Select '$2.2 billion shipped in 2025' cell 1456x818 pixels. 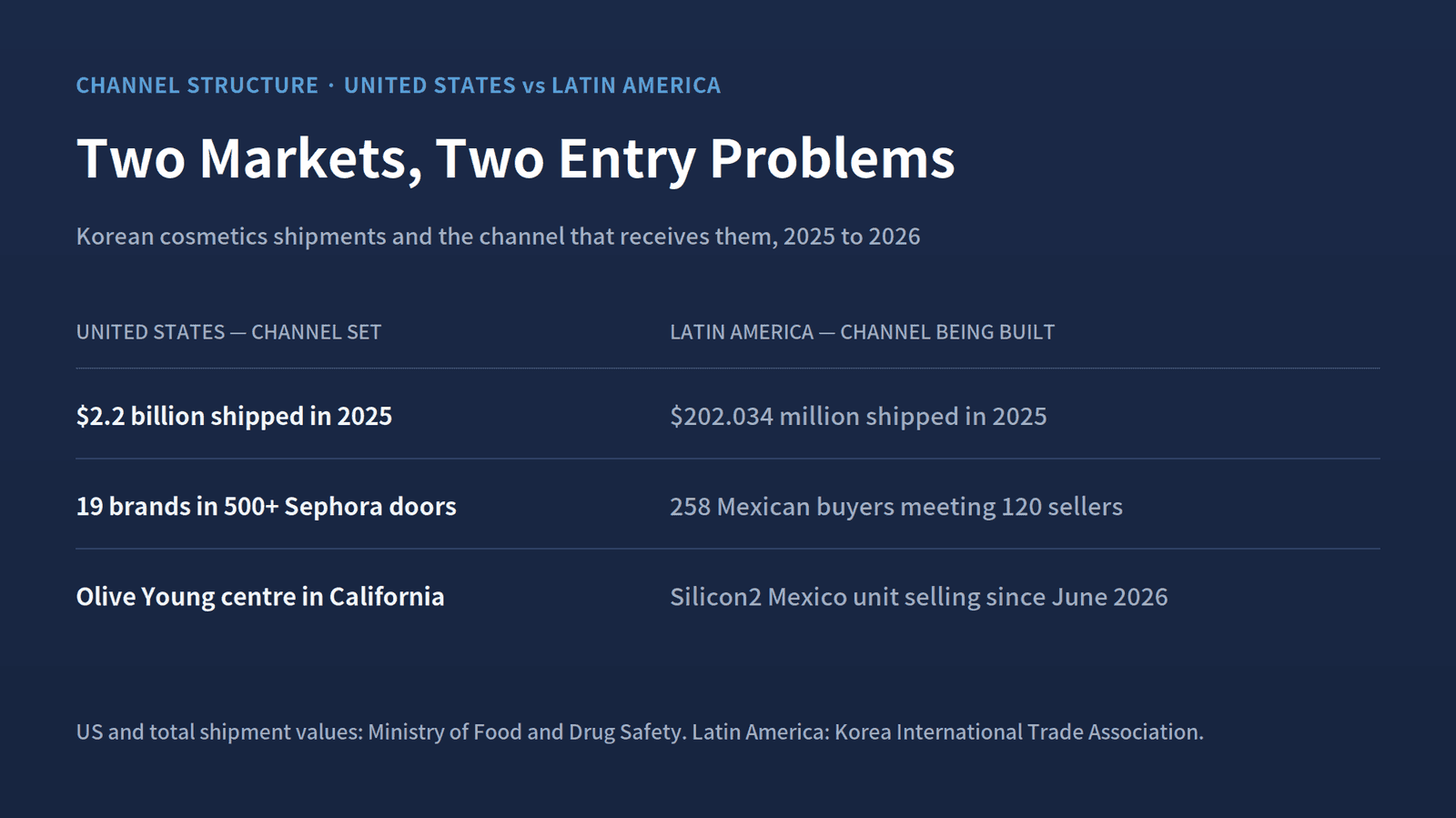234,416
